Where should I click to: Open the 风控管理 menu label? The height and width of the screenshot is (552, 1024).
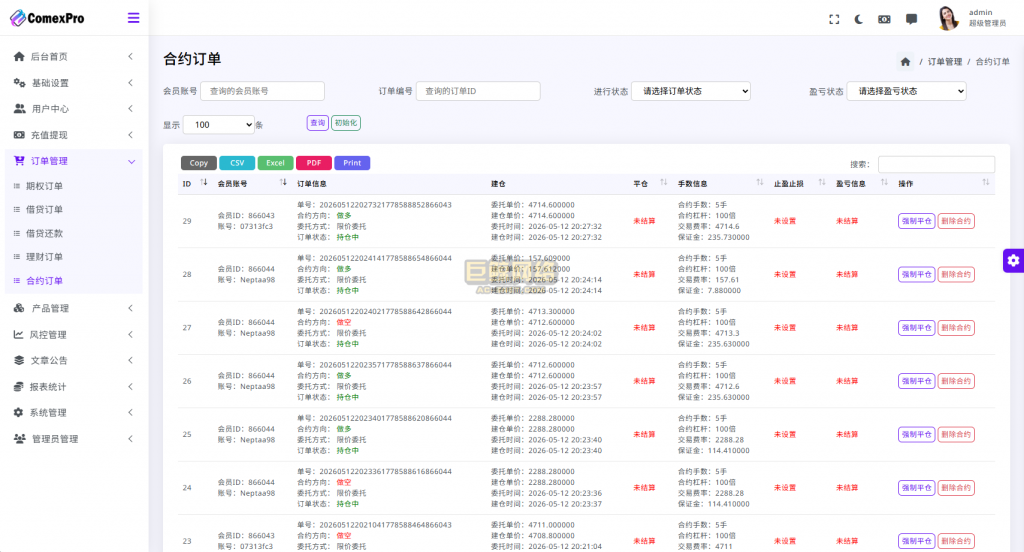click(x=48, y=334)
